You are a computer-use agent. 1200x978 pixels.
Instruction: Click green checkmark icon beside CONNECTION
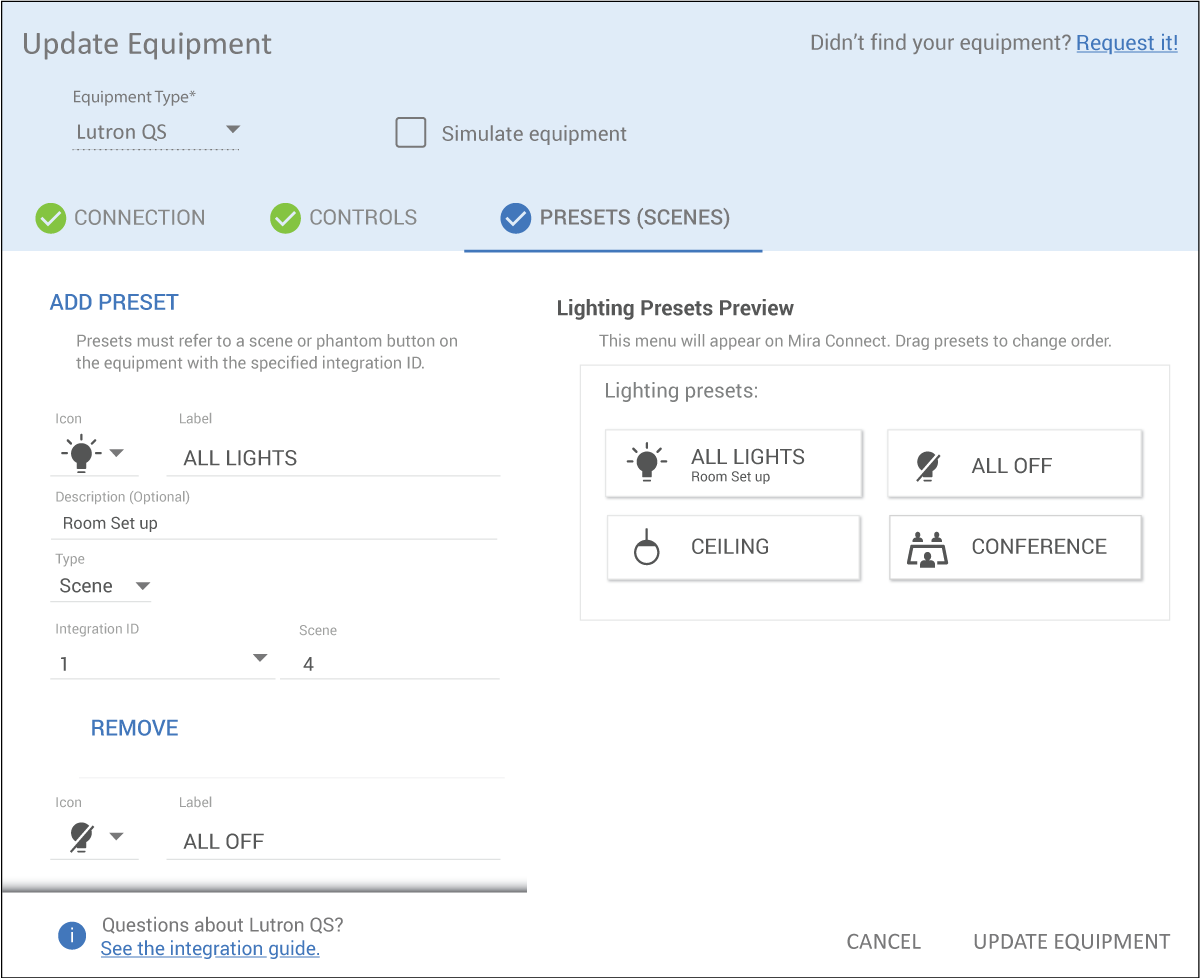tap(50, 218)
